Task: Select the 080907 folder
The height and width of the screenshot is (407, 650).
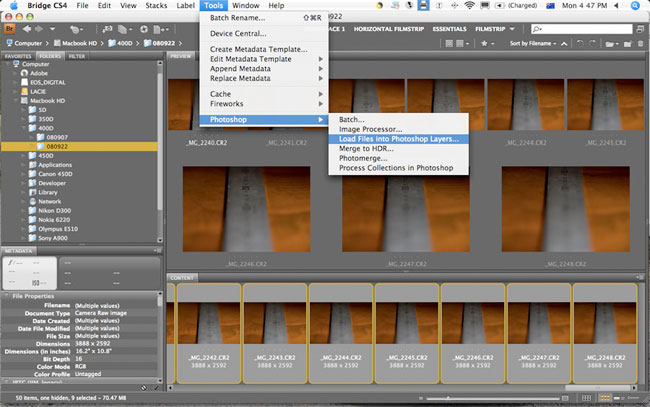Action: pyautogui.click(x=52, y=137)
